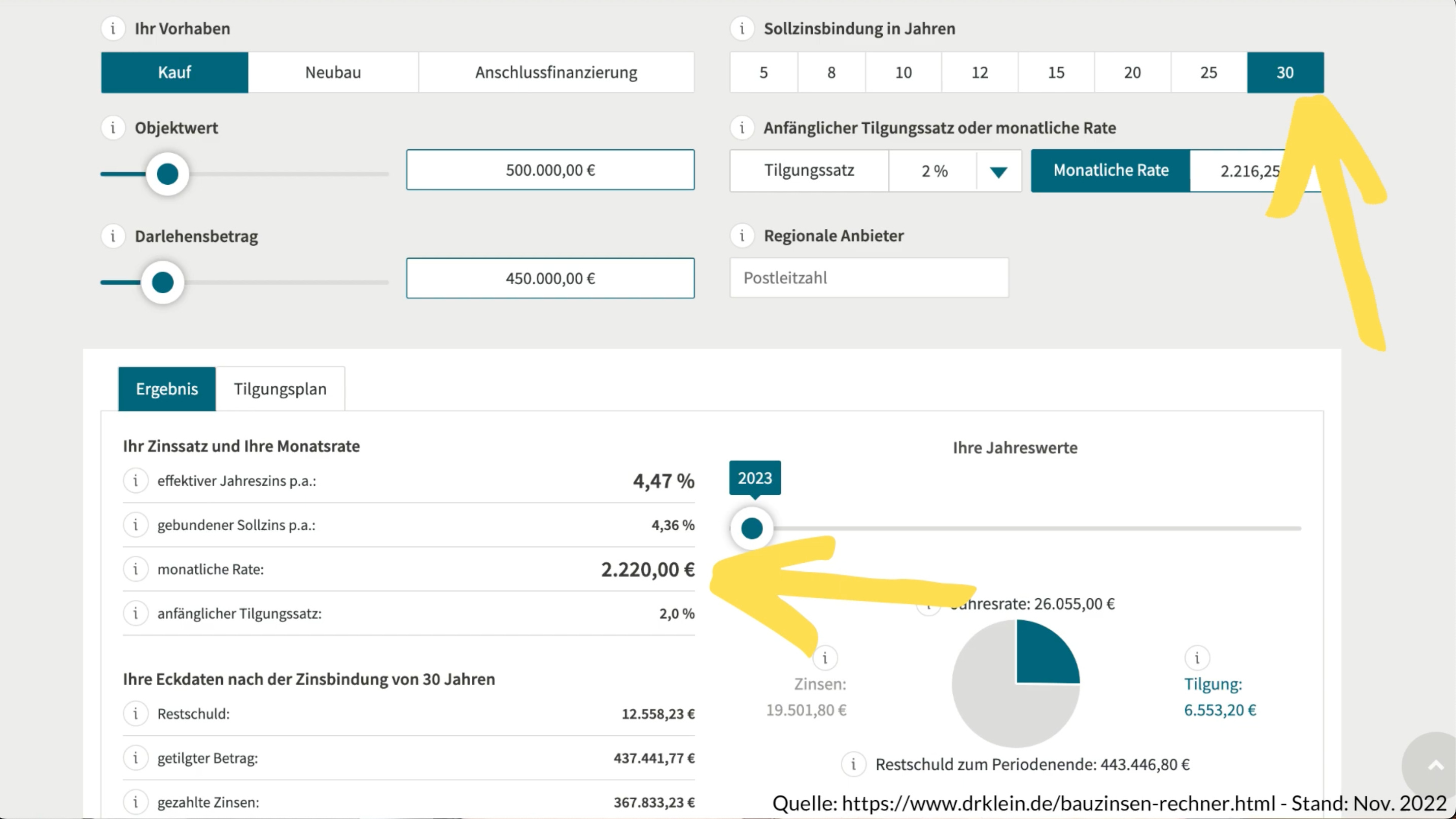
Task: Open info icon for Anfänglicher Tilgungssatz
Action: (742, 128)
